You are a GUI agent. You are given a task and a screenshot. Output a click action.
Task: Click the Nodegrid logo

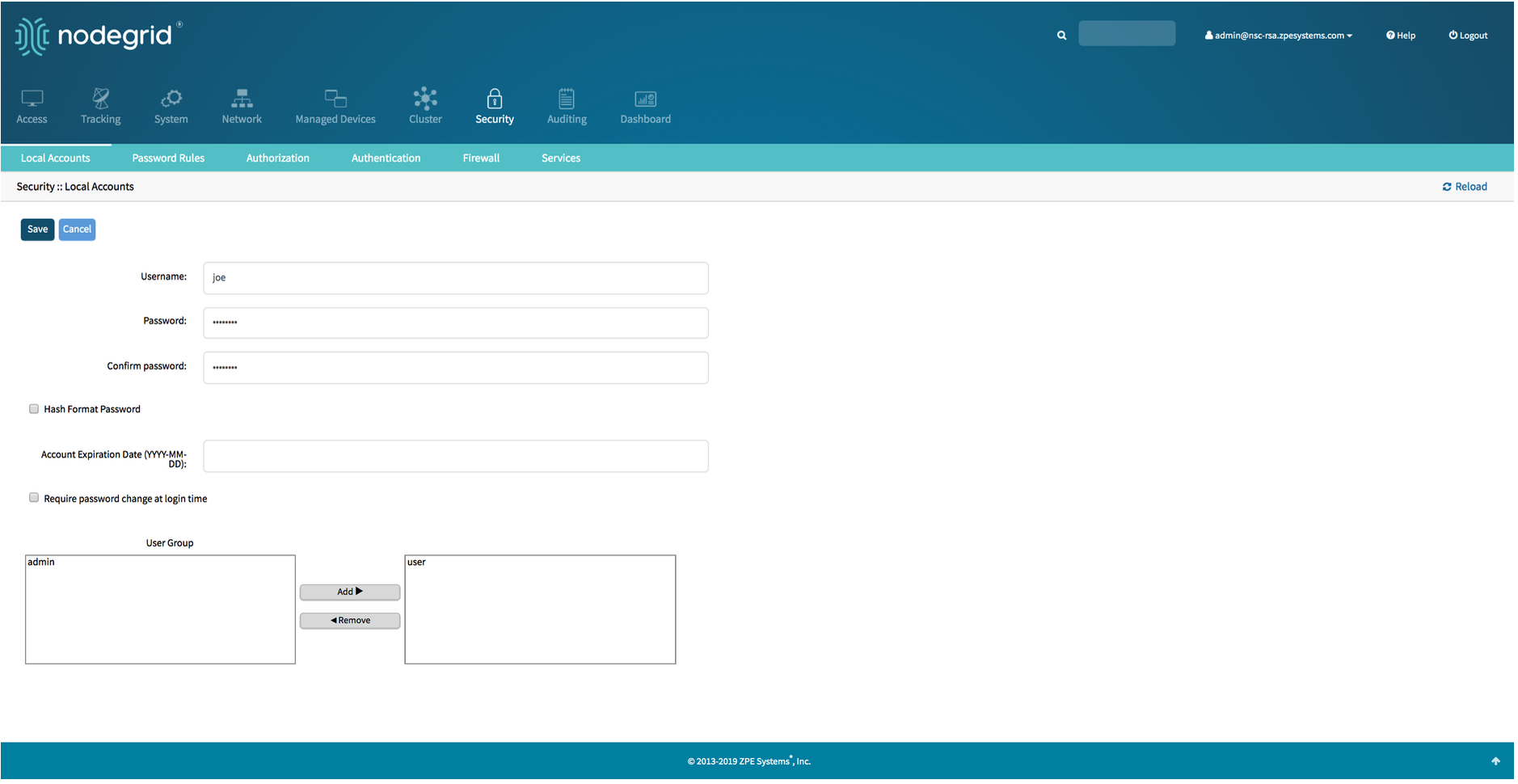pos(99,36)
